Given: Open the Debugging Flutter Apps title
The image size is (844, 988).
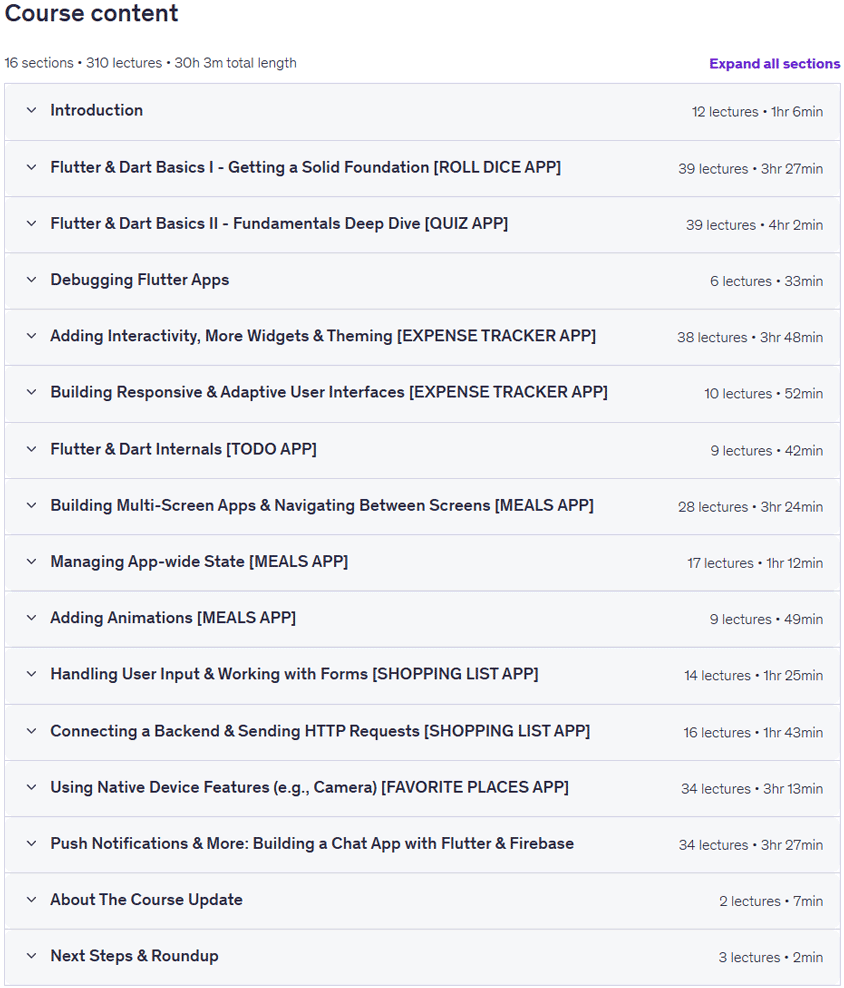Looking at the screenshot, I should [140, 280].
